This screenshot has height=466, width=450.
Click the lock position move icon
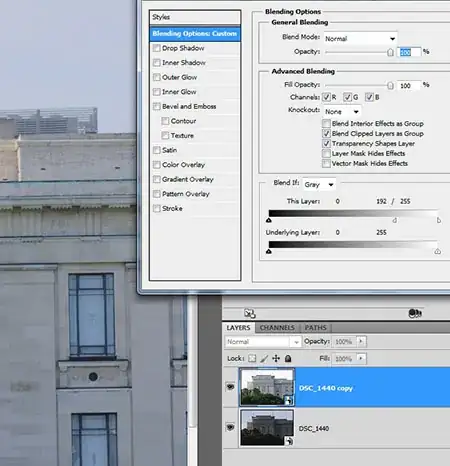pyautogui.click(x=276, y=358)
